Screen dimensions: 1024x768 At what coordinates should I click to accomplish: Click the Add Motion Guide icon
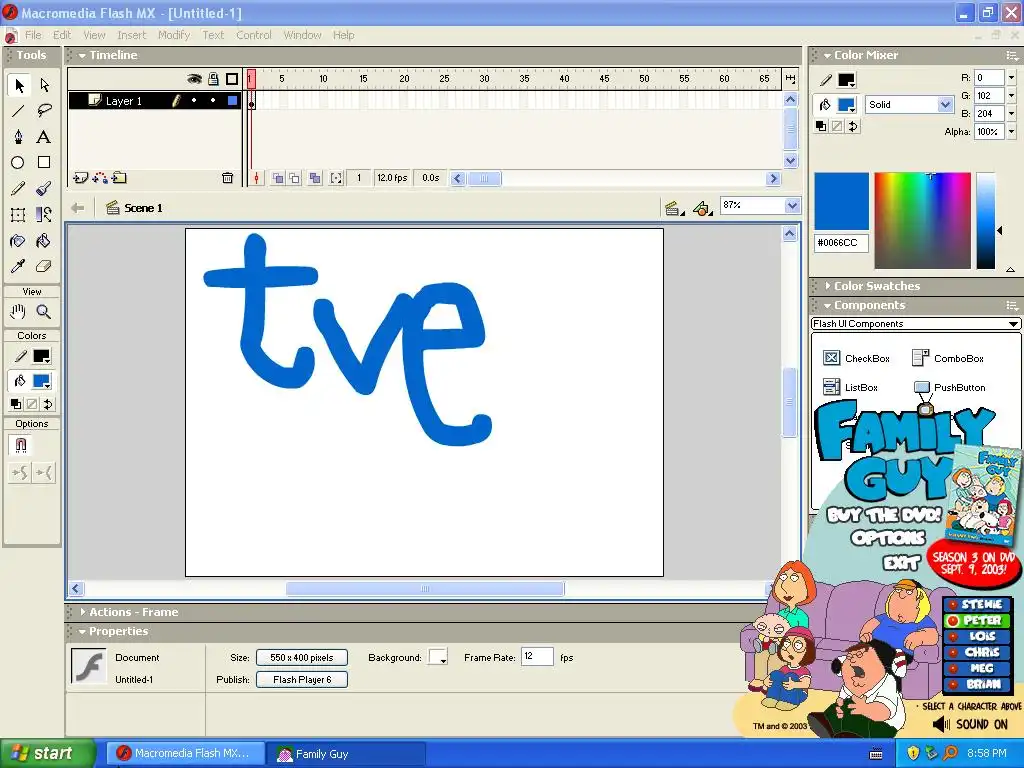pyautogui.click(x=100, y=178)
